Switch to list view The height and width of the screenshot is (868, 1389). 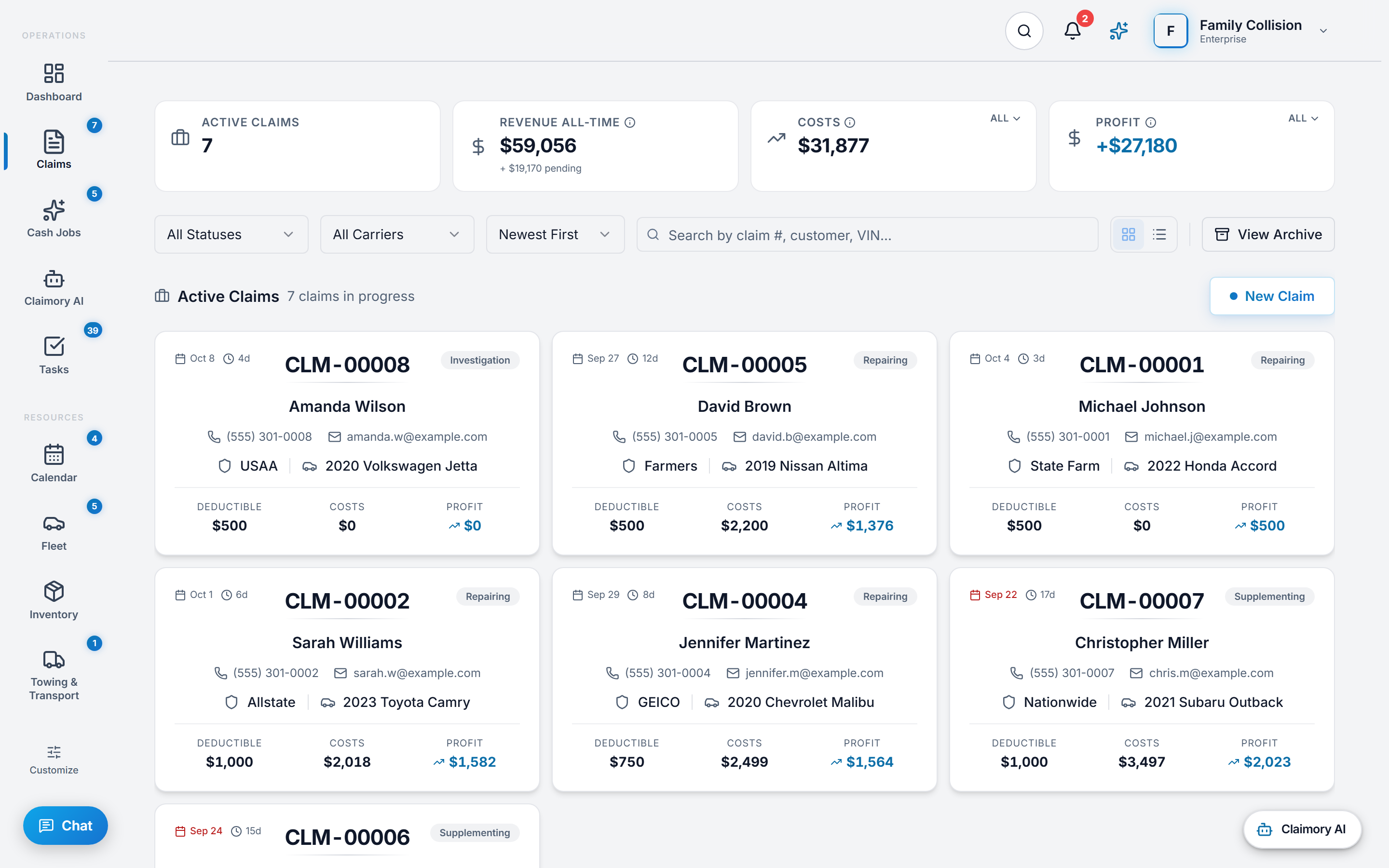[1159, 234]
